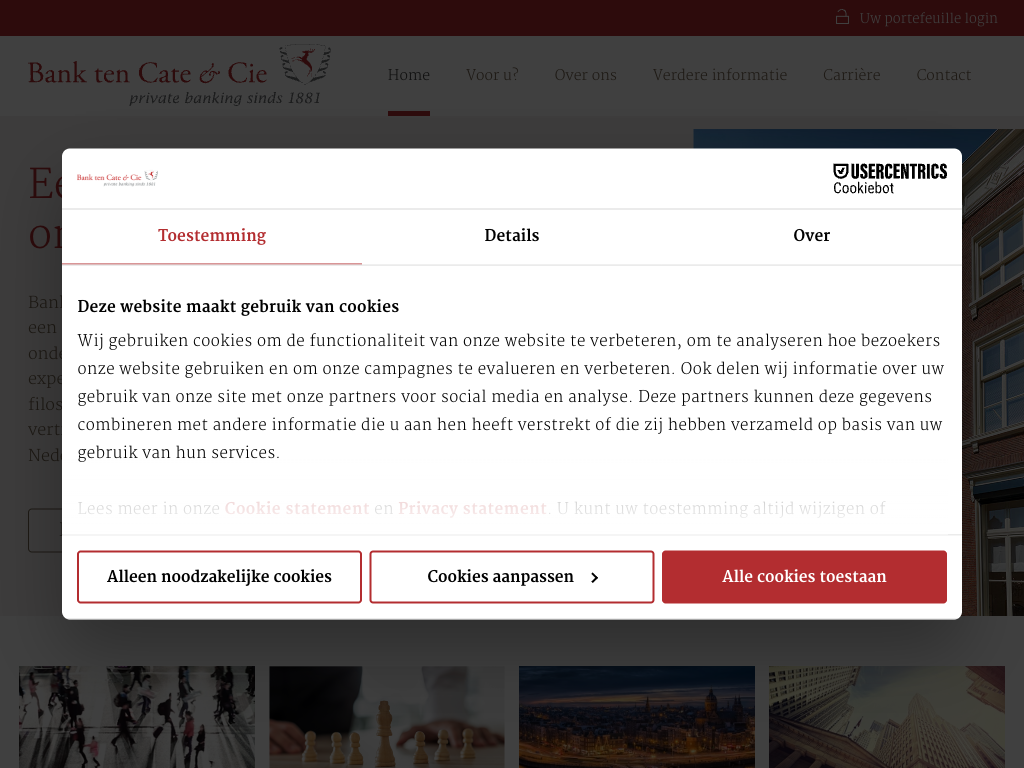The image size is (1024, 768).
Task: Open the Privacy statement link
Action: (x=472, y=508)
